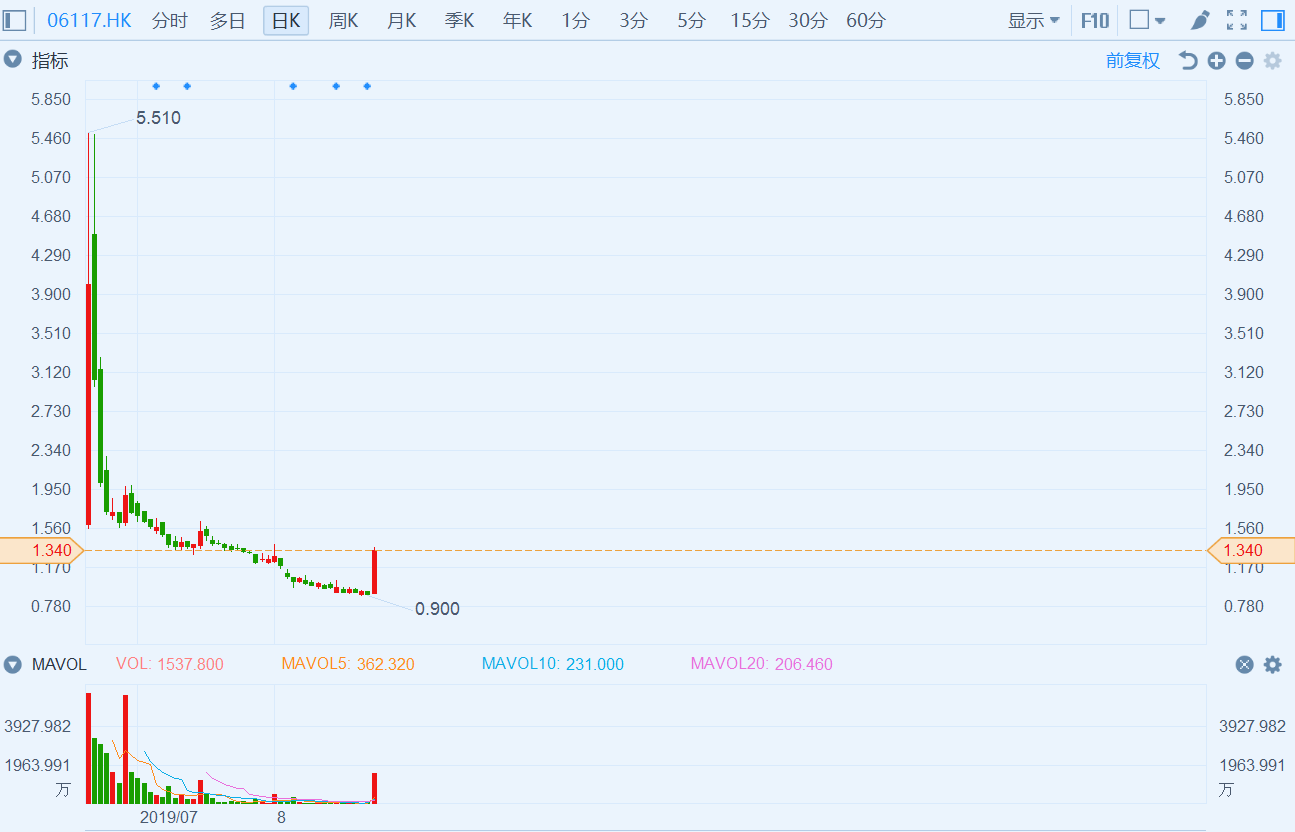This screenshot has width=1295, height=832.
Task: Switch to the 分时 intraday tab
Action: [170, 20]
